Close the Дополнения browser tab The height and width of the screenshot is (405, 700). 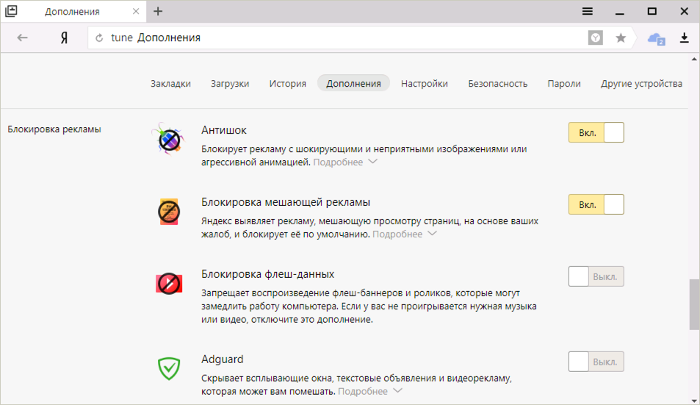136,12
